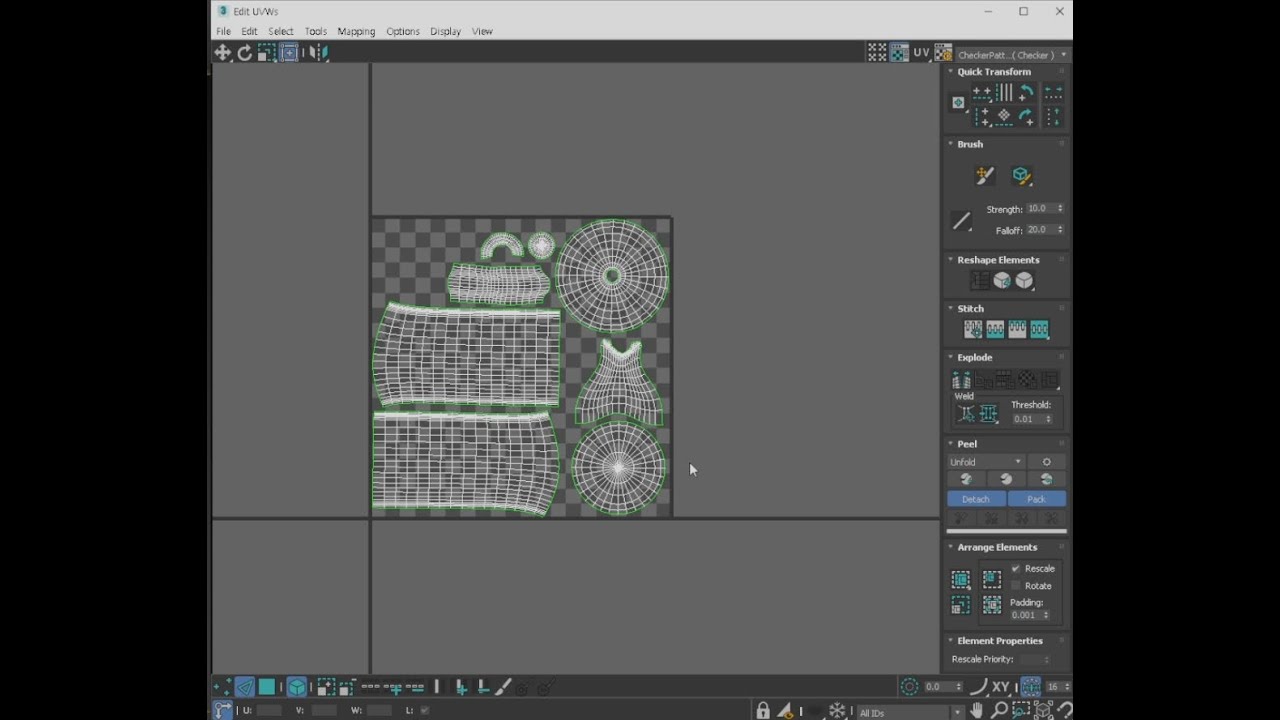Click the Mirror Horizontal tool icon
This screenshot has width=1280, height=720.
pyautogui.click(x=319, y=53)
